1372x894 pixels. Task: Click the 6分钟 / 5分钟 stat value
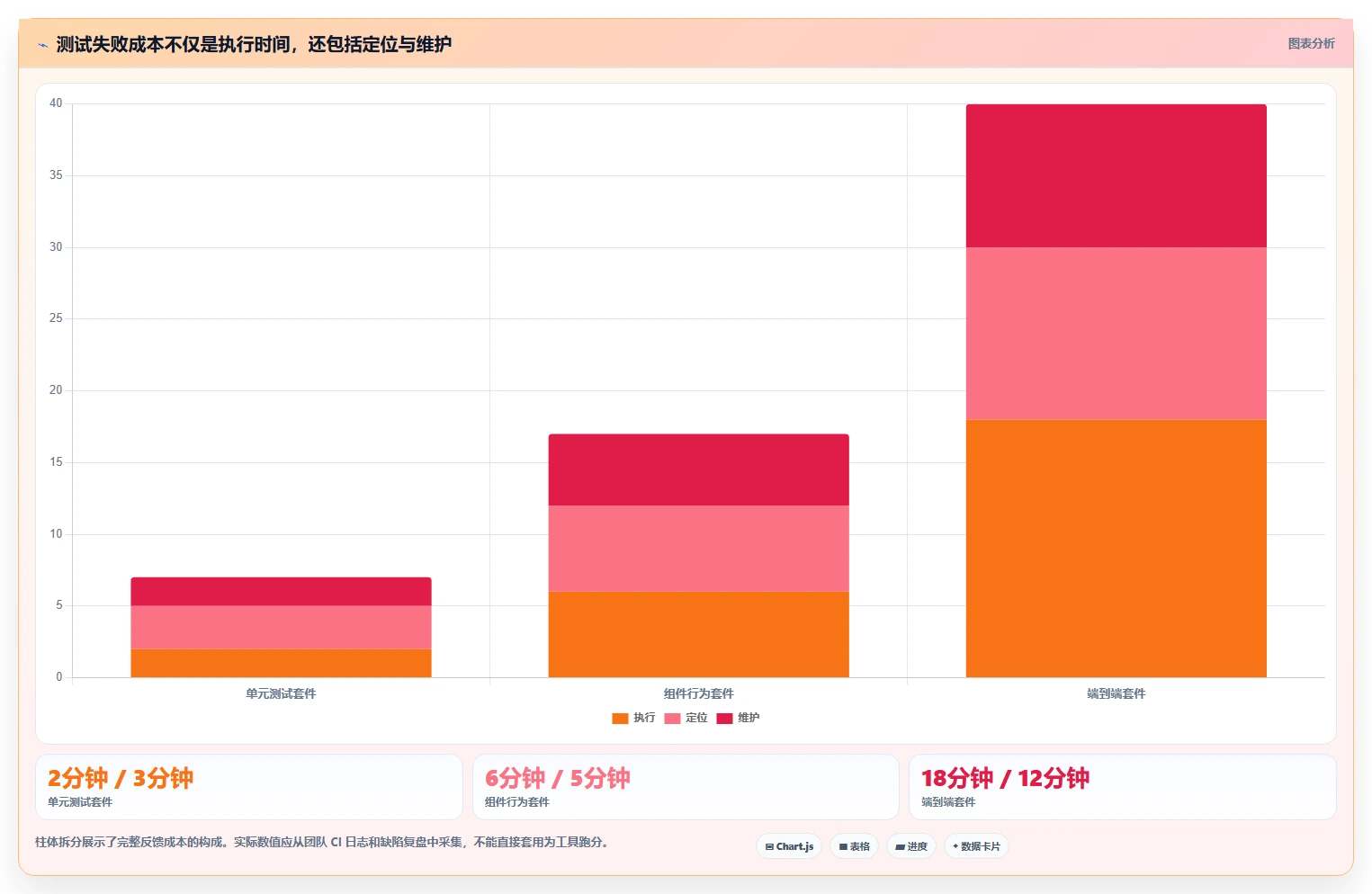tap(558, 778)
